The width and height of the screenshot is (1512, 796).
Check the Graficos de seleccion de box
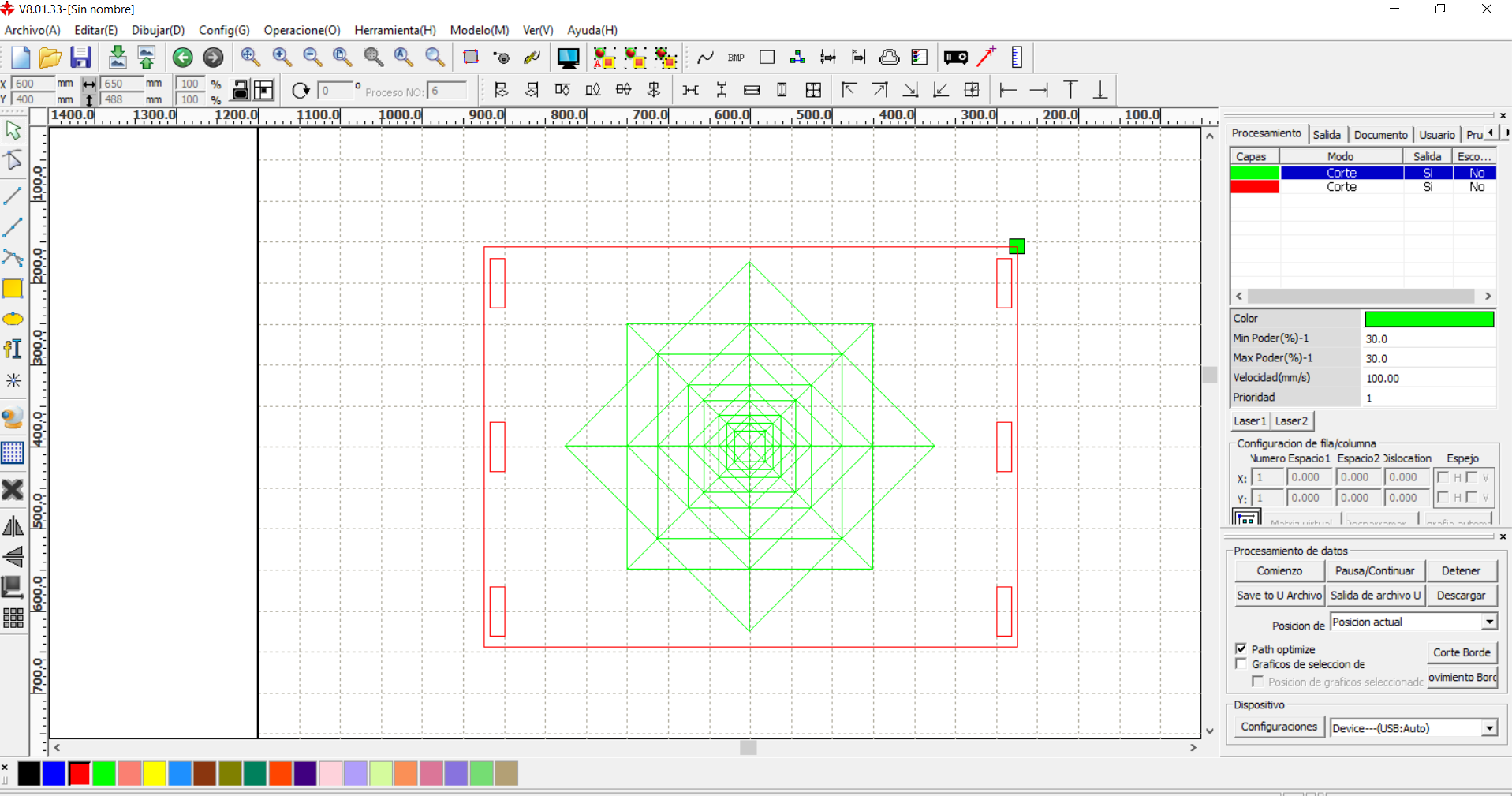point(1241,663)
